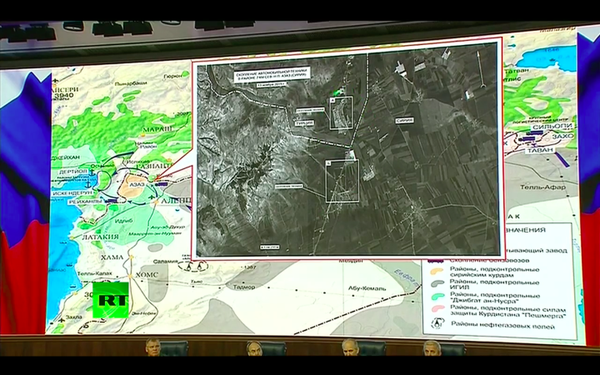Click the ХОМС city label
The image size is (600, 375).
click(x=147, y=275)
